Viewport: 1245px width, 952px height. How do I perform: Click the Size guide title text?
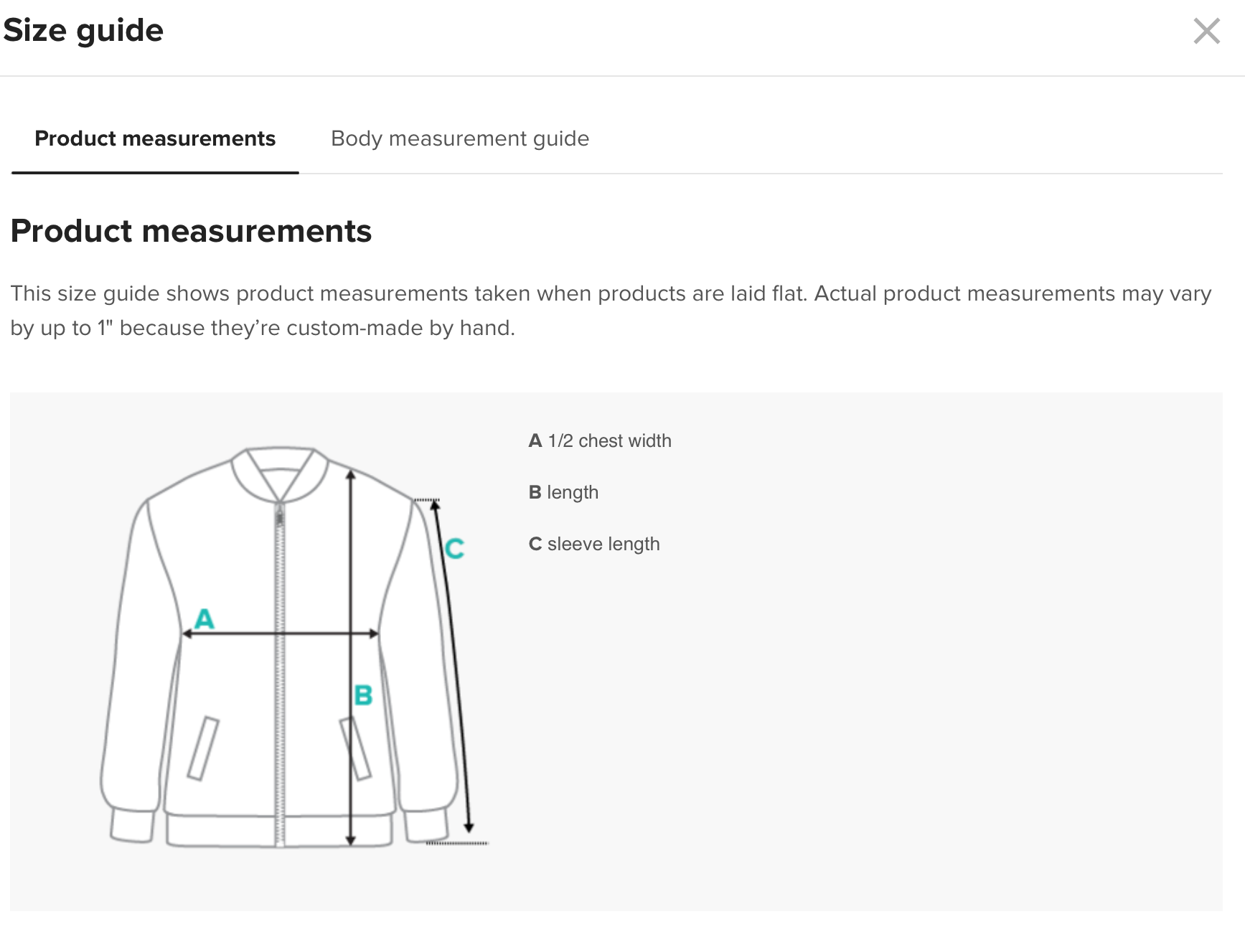point(83,30)
